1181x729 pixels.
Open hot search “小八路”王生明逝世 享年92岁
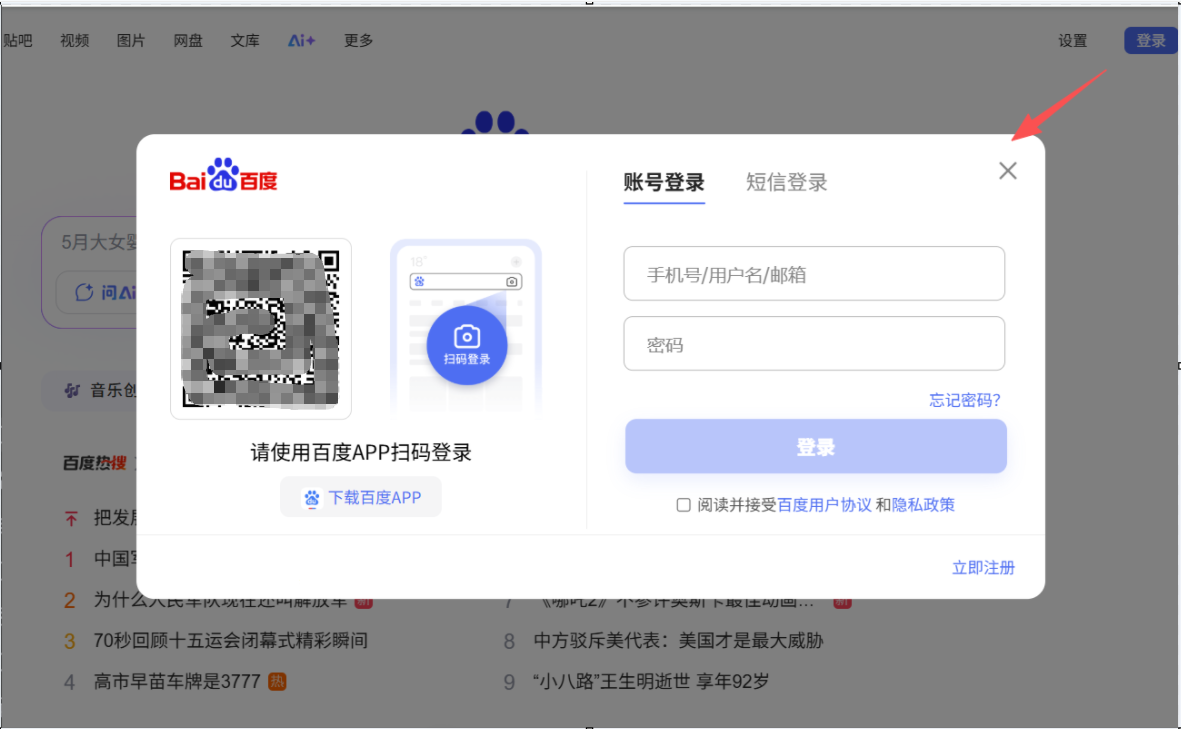[652, 682]
